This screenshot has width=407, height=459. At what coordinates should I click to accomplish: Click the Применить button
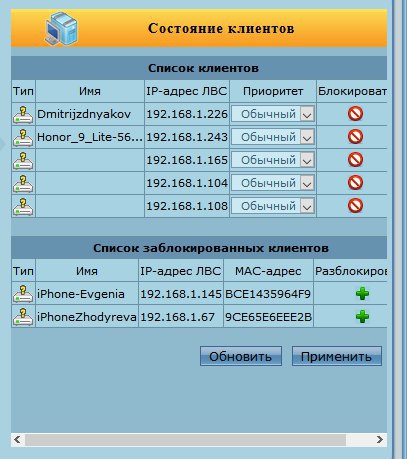click(x=337, y=356)
